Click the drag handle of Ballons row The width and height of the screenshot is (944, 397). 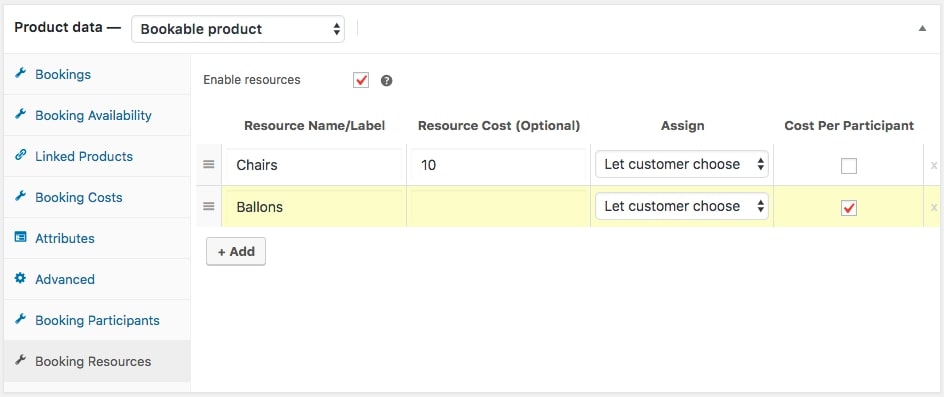pyautogui.click(x=209, y=206)
